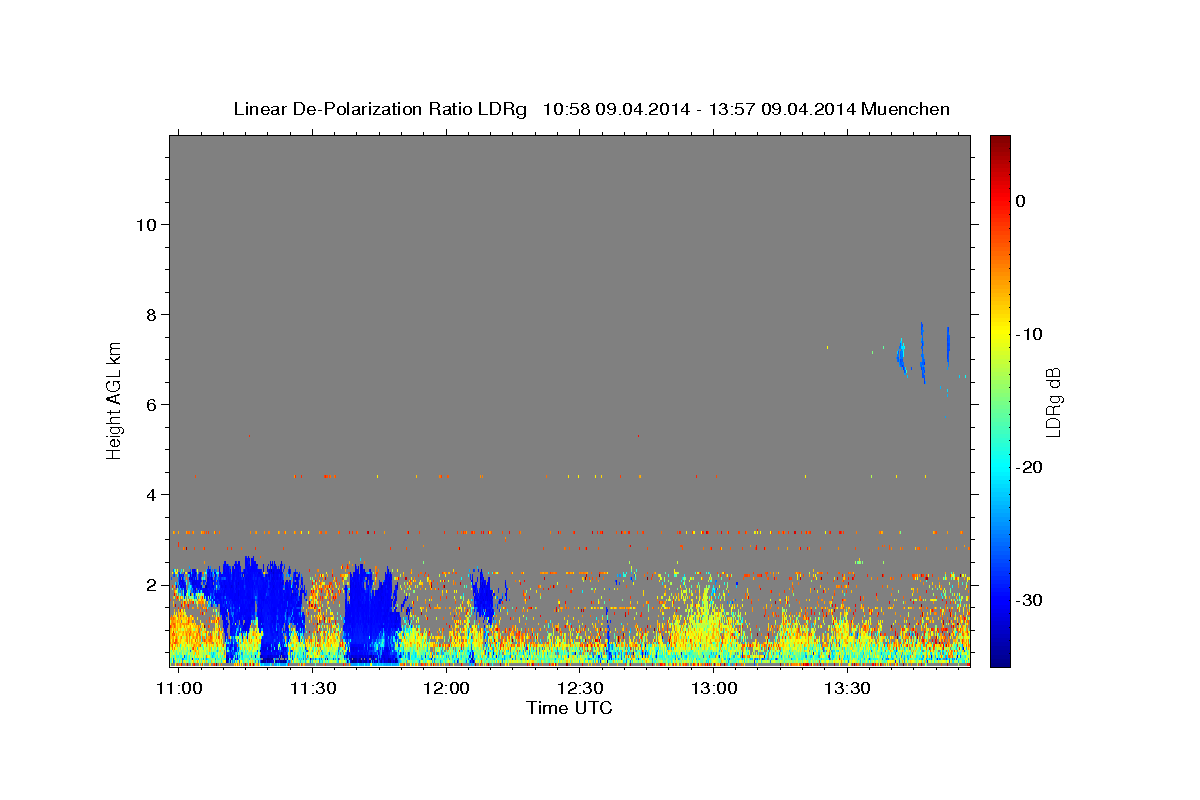
Task: Click the plot title 'Linear De-Polarization Ratio LDRg'
Action: tap(380, 109)
